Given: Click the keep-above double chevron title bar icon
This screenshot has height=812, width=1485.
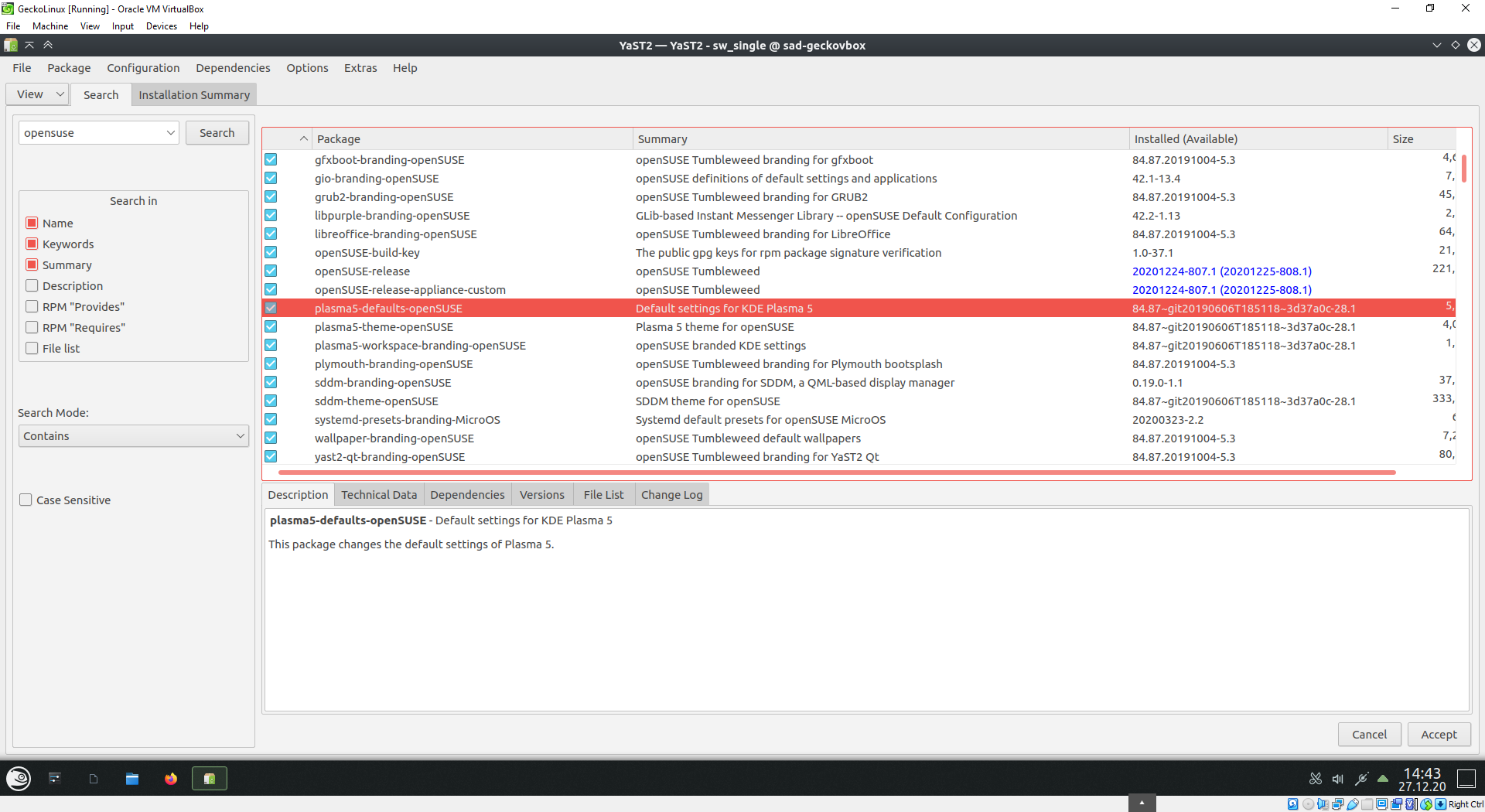Looking at the screenshot, I should (48, 45).
